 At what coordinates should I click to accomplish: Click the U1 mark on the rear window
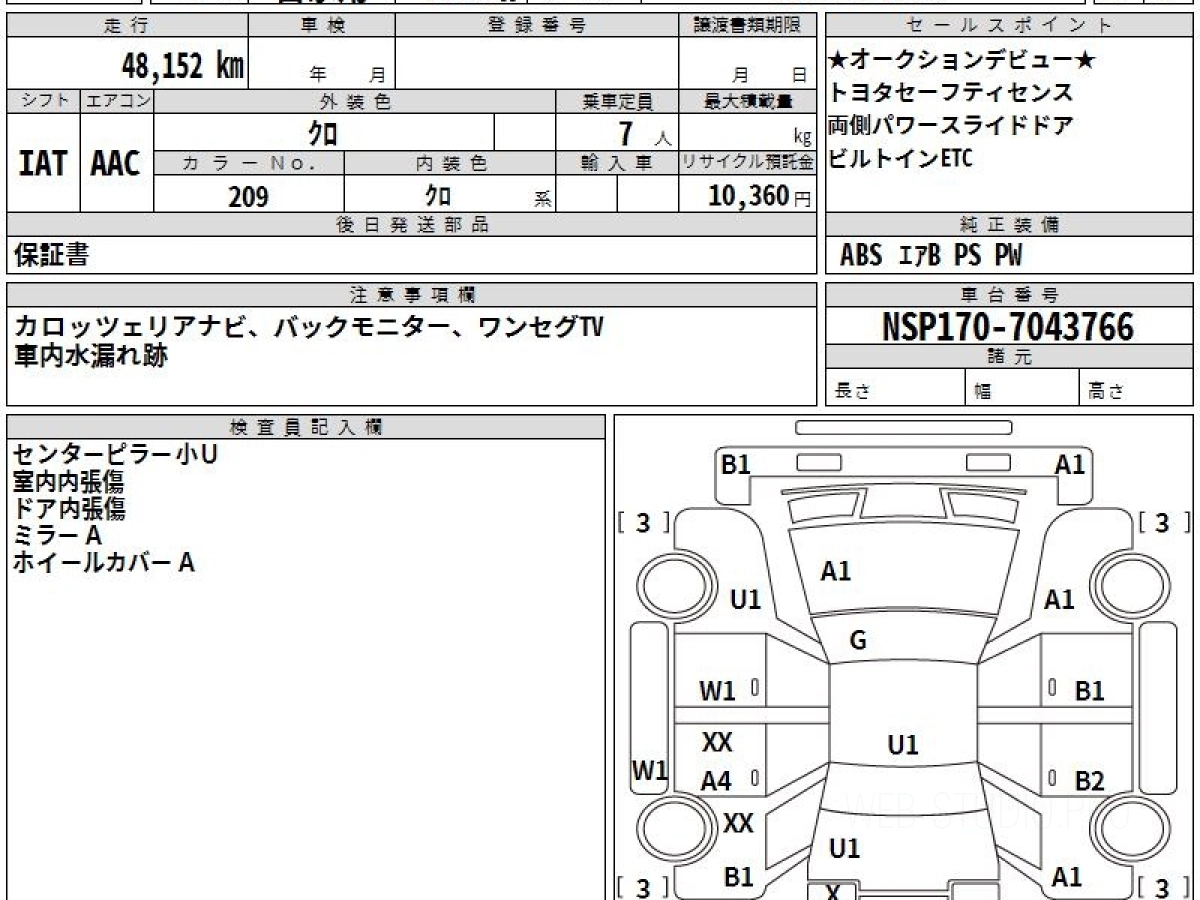(845, 849)
